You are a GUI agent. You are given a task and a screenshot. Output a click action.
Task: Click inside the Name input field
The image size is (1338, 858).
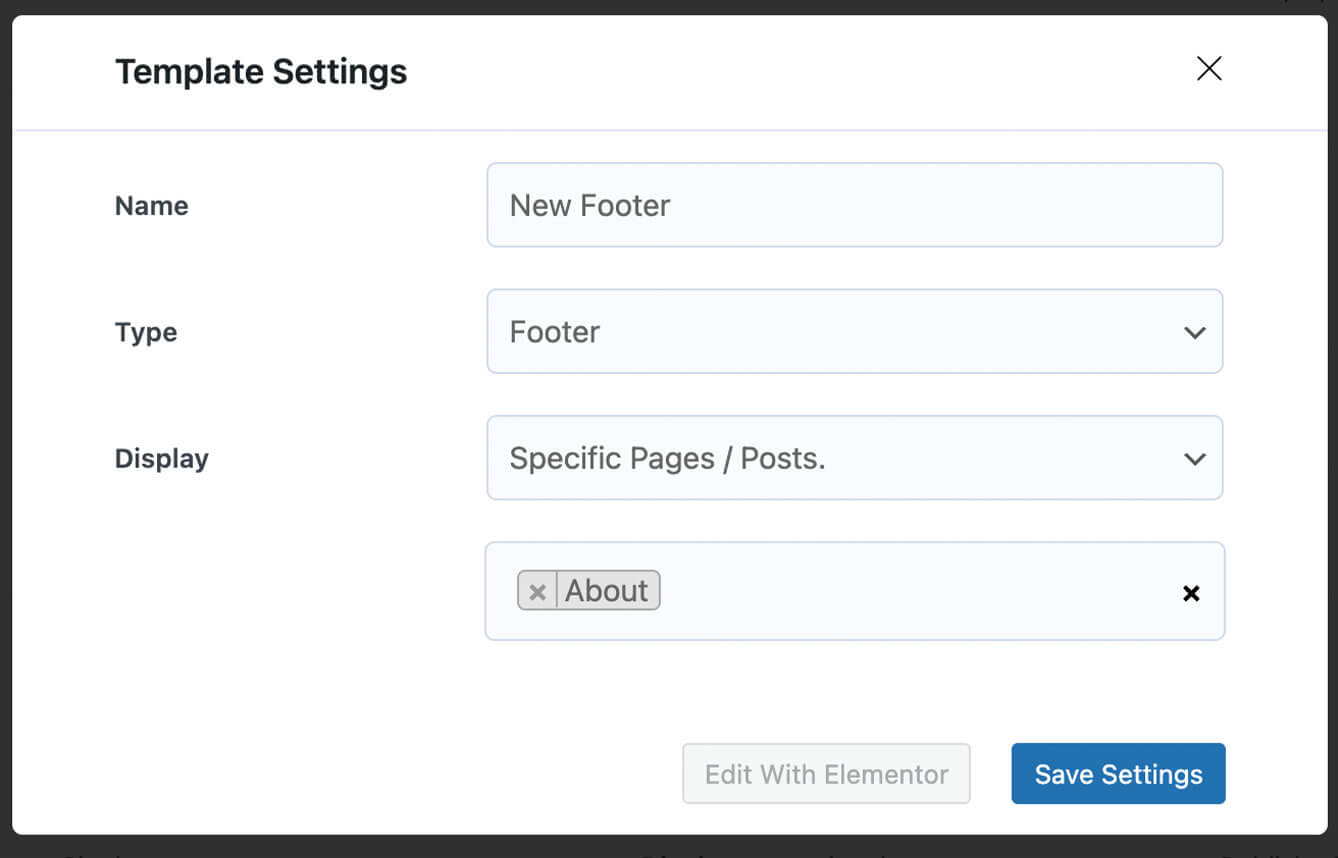(900, 205)
